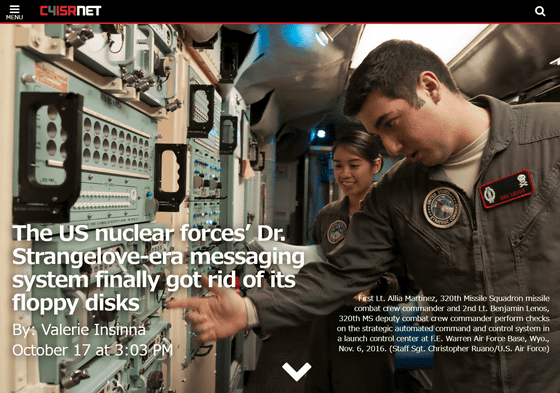The image size is (560, 393).
Task: Click the white NET part of logo
Action: click(x=89, y=11)
